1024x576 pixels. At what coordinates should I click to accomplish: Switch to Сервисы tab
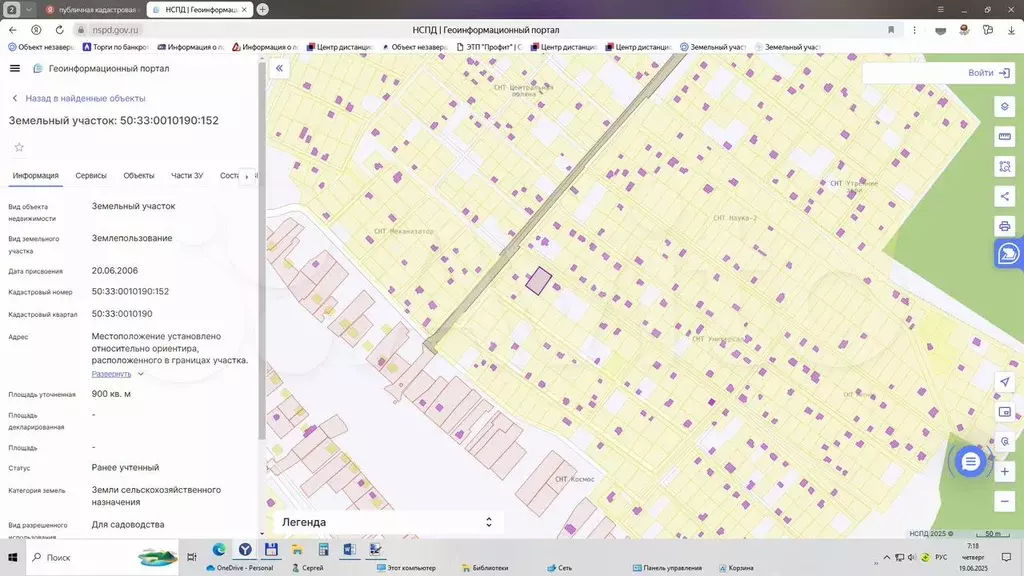[91, 176]
